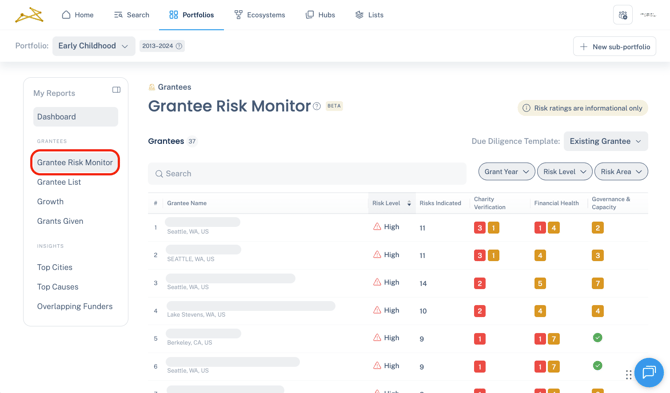Click High risk warning icon in row 3
Screen dimensions: 670x393
pos(377,282)
